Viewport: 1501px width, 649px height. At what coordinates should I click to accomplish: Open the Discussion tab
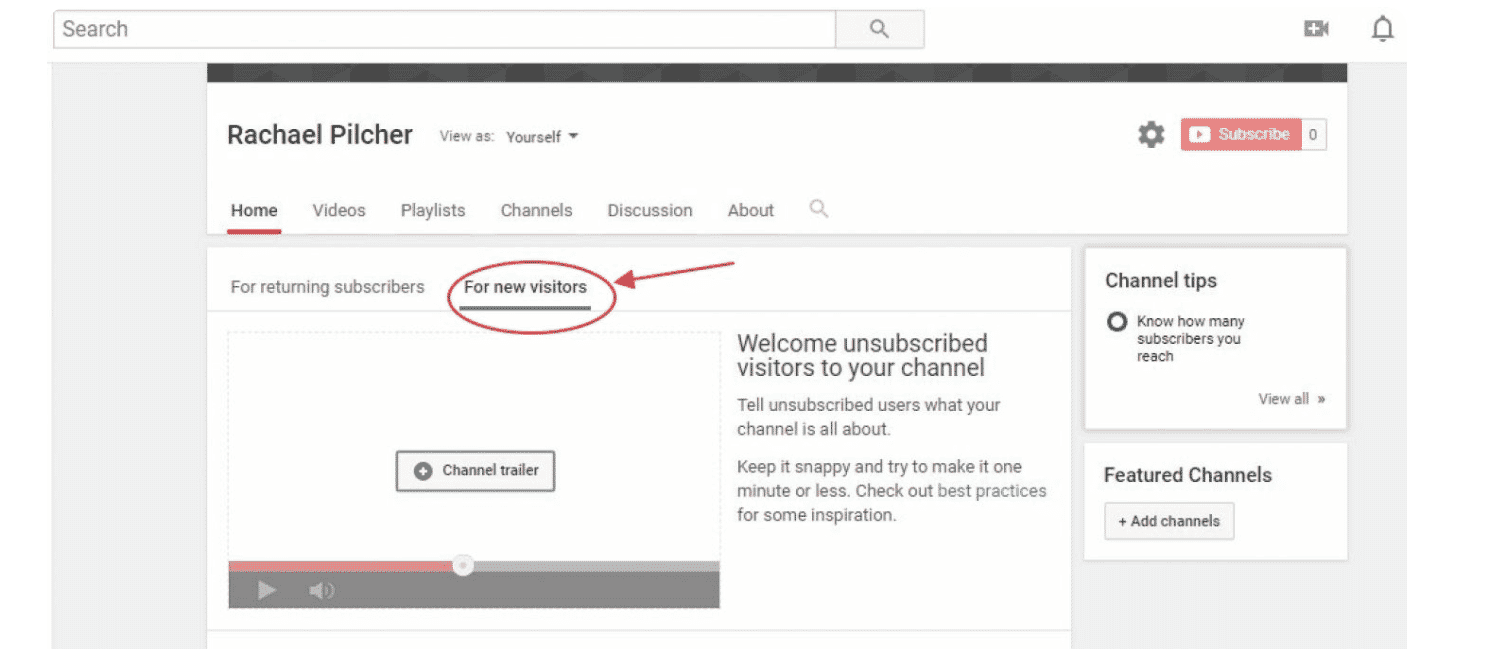point(650,210)
